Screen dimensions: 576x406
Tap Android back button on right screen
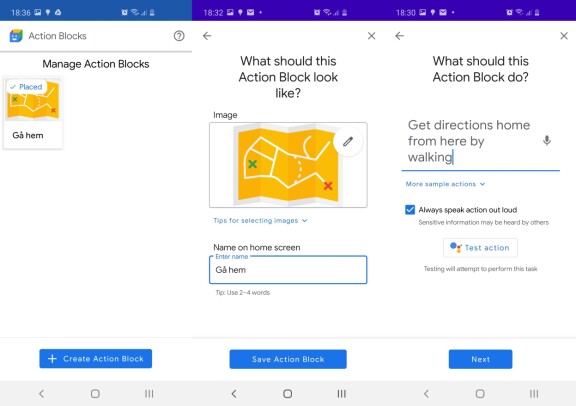[426, 394]
